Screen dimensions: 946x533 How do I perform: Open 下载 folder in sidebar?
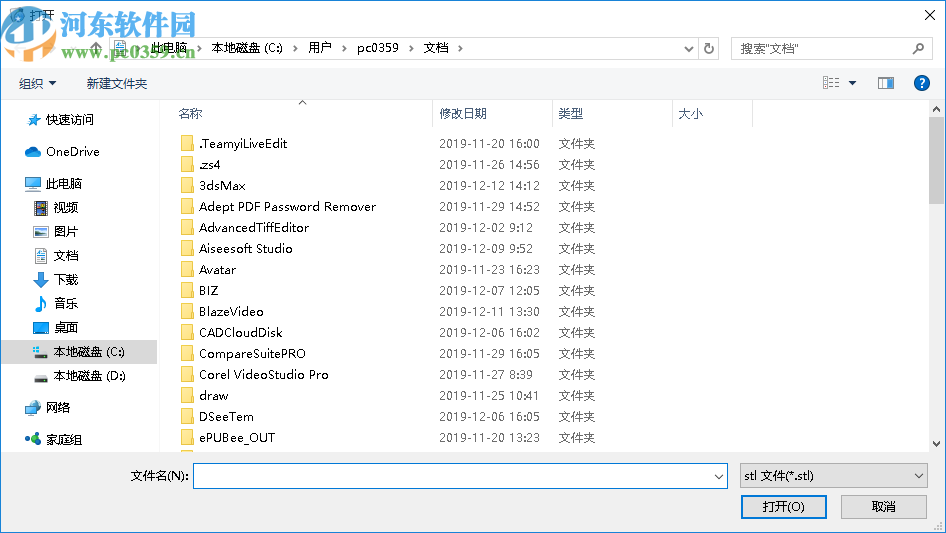pyautogui.click(x=56, y=279)
